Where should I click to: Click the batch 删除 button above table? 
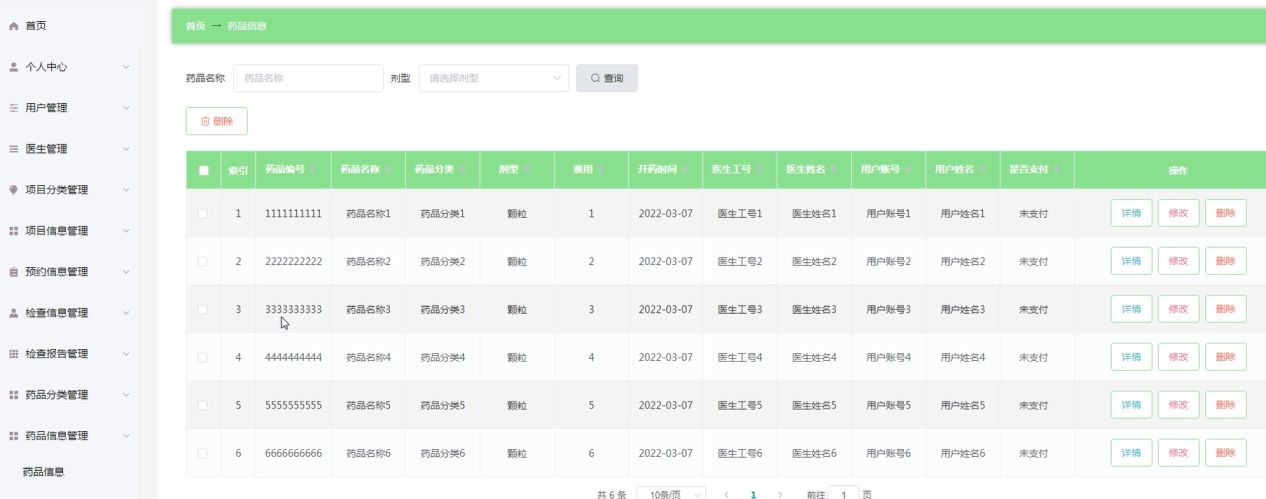pos(217,121)
